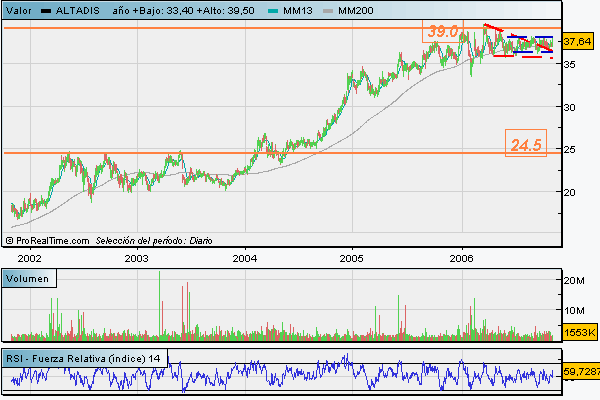Click the 2005 year axis label

pyautogui.click(x=351, y=259)
